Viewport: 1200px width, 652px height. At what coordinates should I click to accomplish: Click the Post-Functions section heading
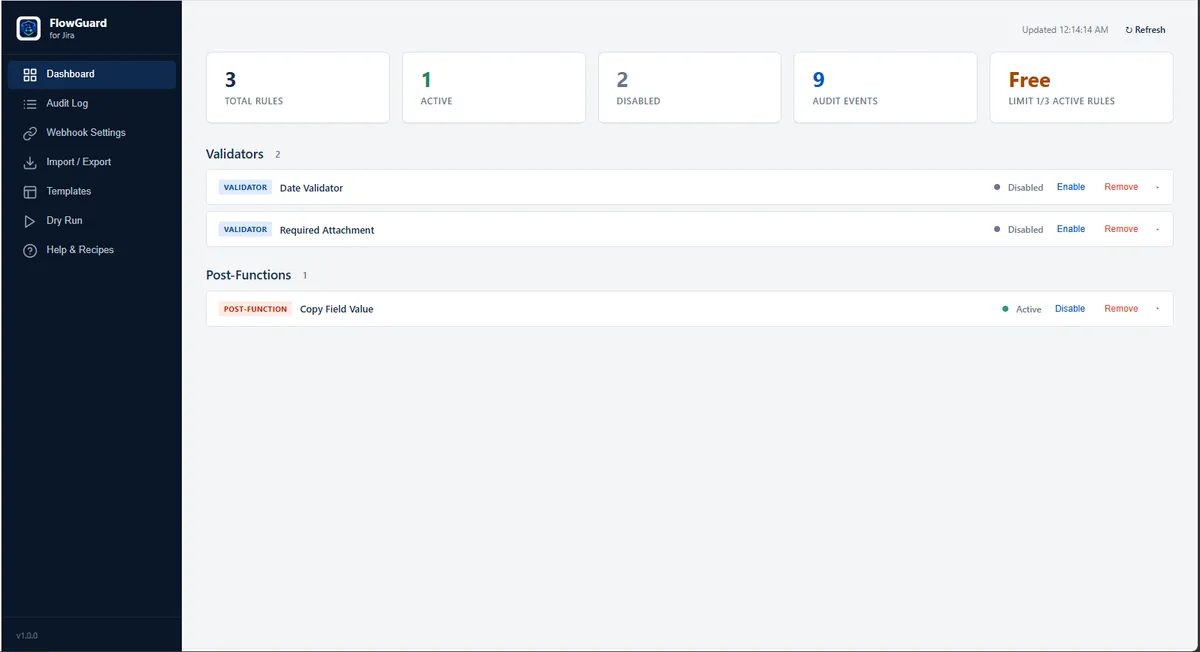pos(249,275)
